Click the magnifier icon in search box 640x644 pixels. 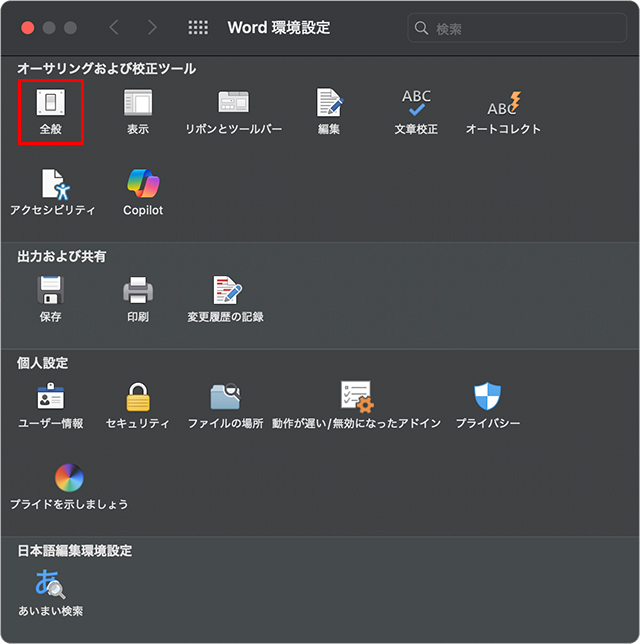click(421, 28)
